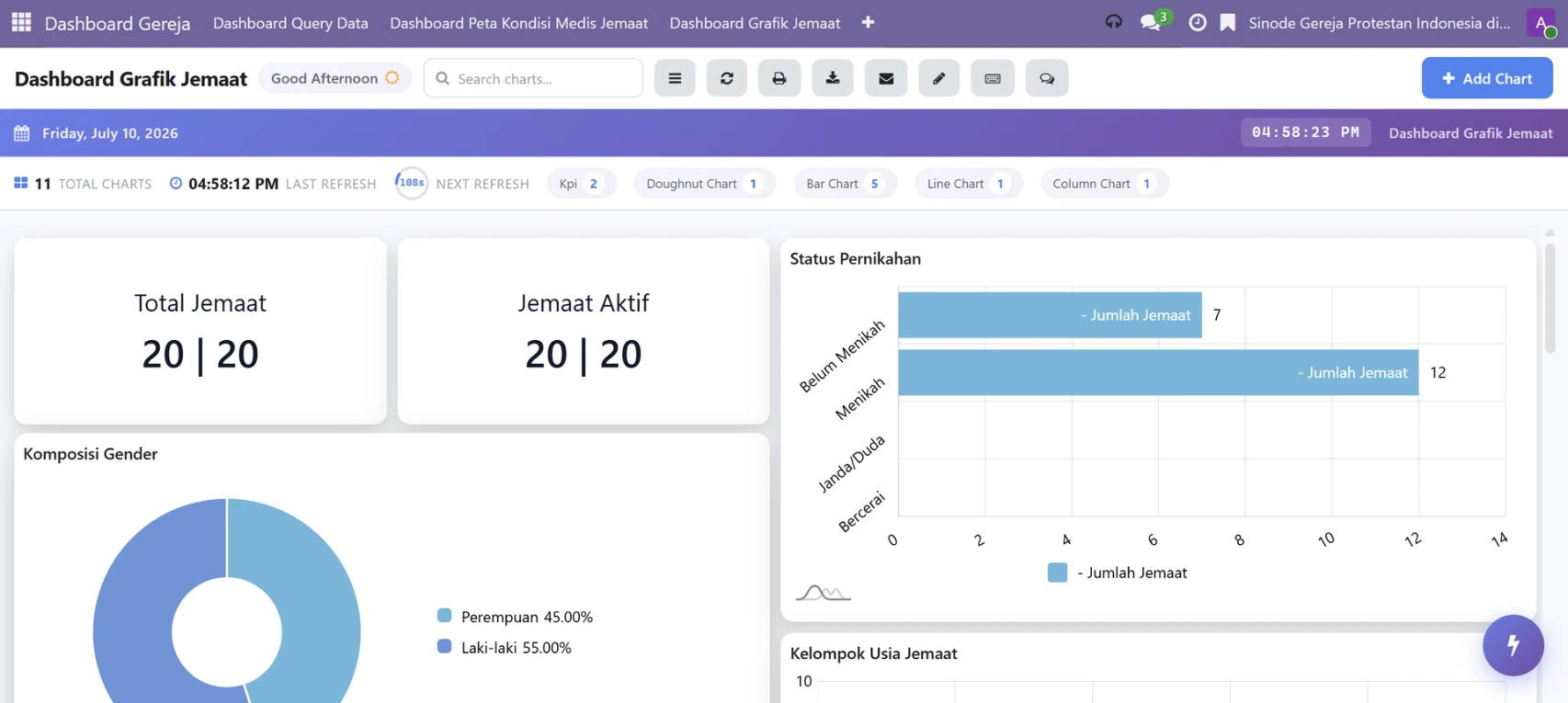Open the keyboard shortcuts icon
Viewport: 1568px width, 703px height.
pos(993,78)
